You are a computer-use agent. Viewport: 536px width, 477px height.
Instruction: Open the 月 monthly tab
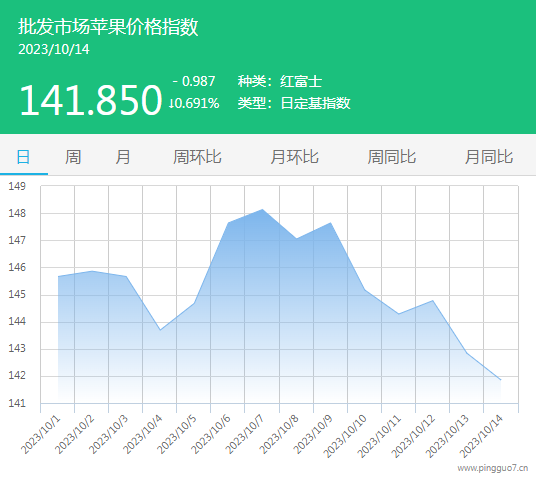pos(123,157)
